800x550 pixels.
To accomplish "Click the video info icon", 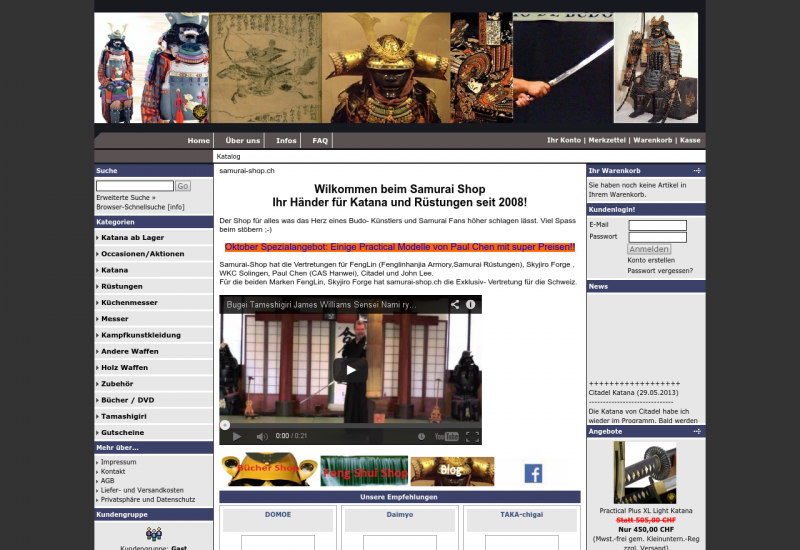I will 471,304.
